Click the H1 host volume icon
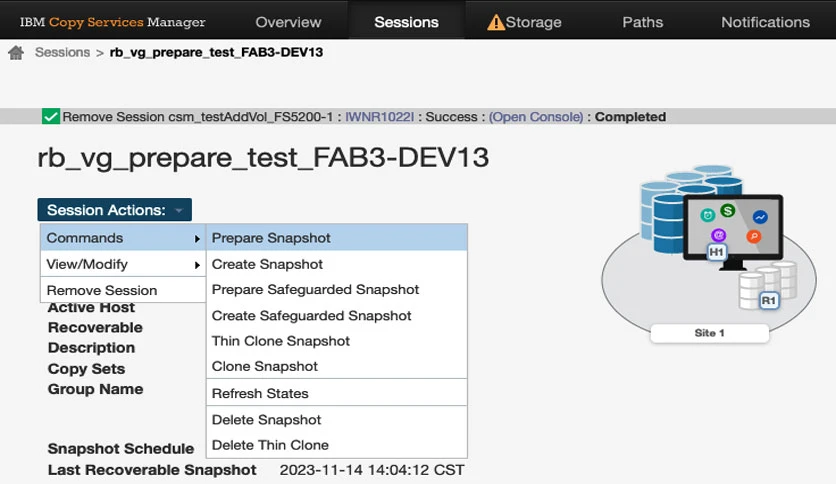Viewport: 836px width, 484px height. [x=716, y=252]
